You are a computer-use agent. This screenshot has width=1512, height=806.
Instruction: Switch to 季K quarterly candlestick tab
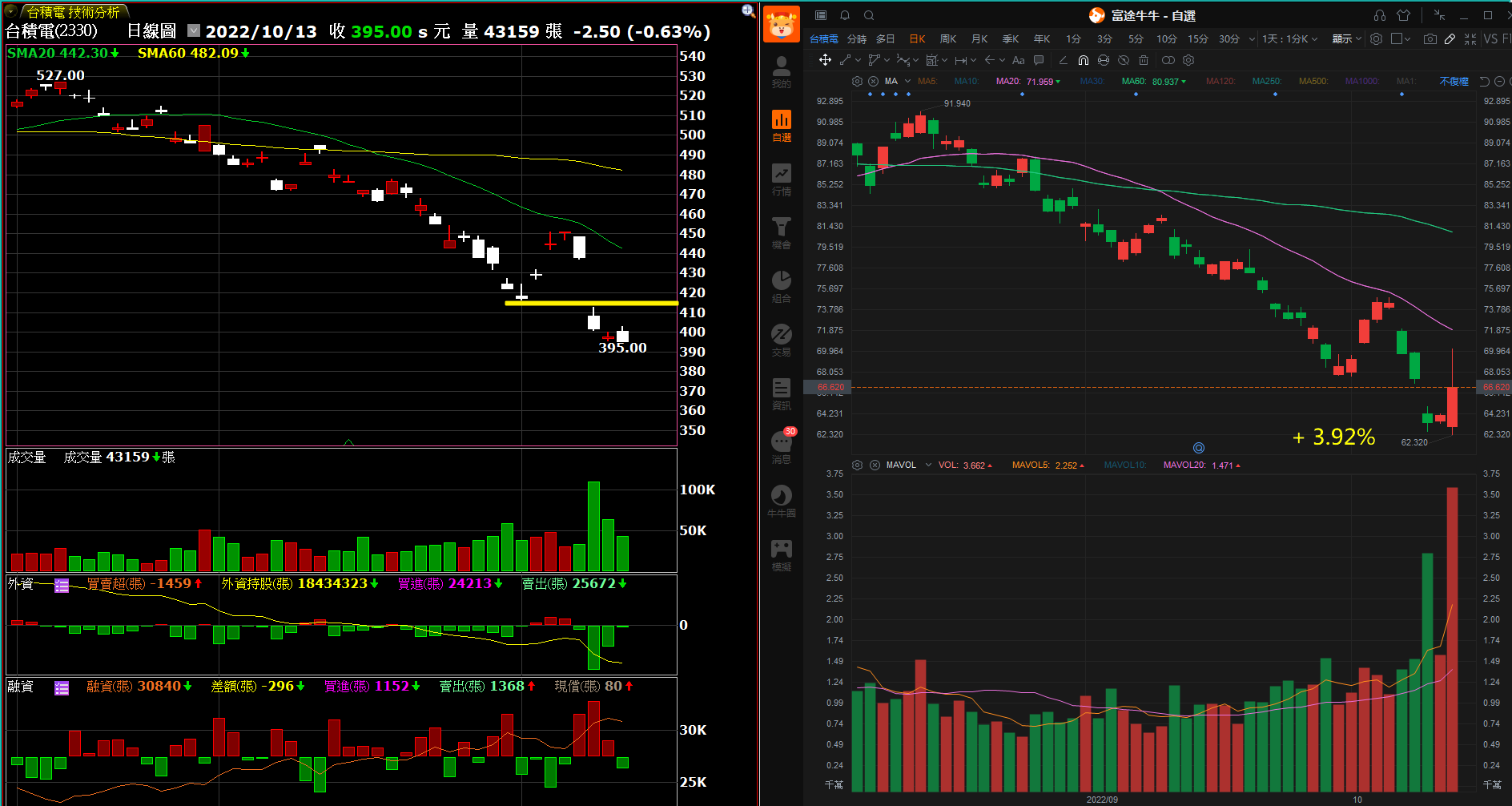tap(1011, 38)
